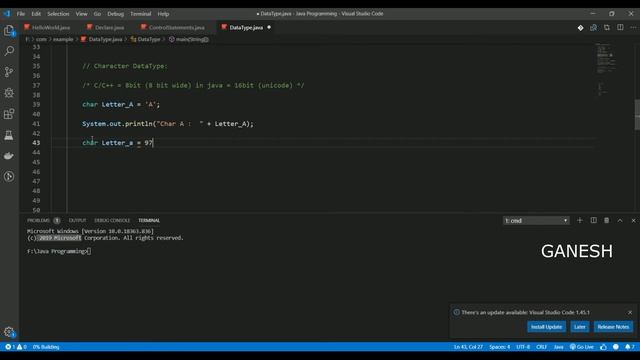
Task: Click the open preview icon in editor toolbar
Action: tap(593, 28)
